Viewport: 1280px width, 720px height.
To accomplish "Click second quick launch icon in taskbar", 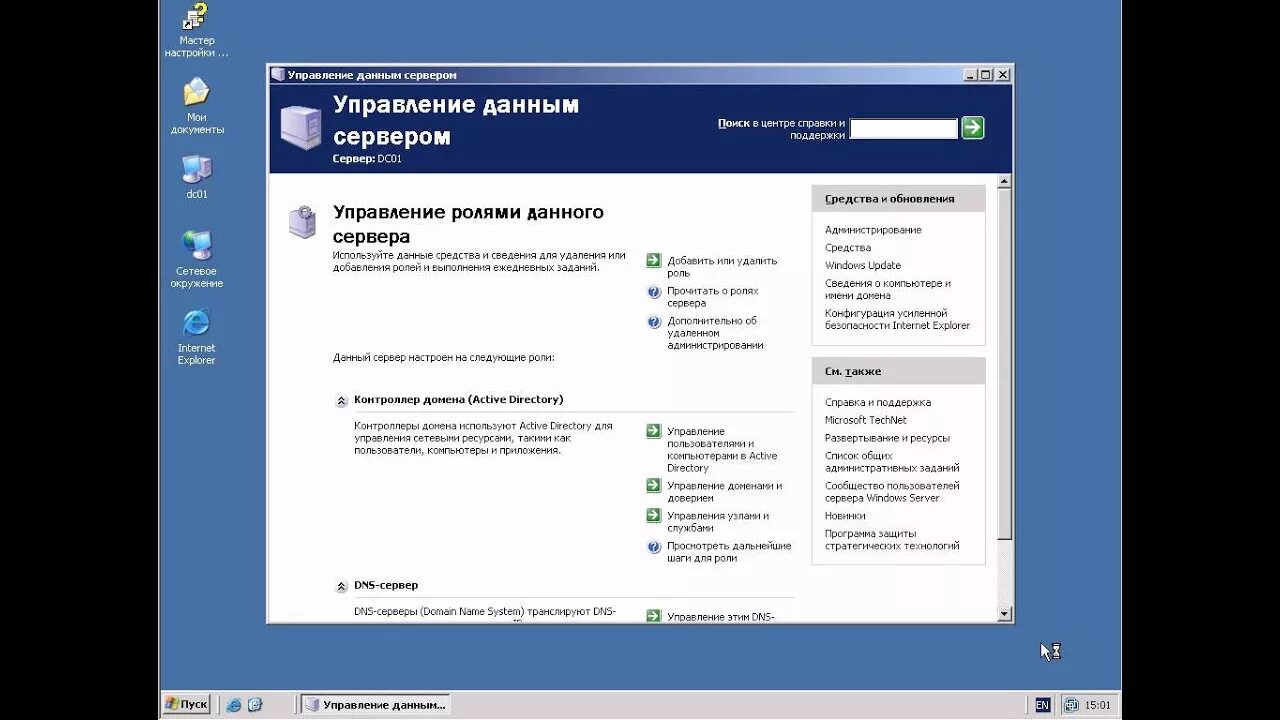I will pos(255,704).
